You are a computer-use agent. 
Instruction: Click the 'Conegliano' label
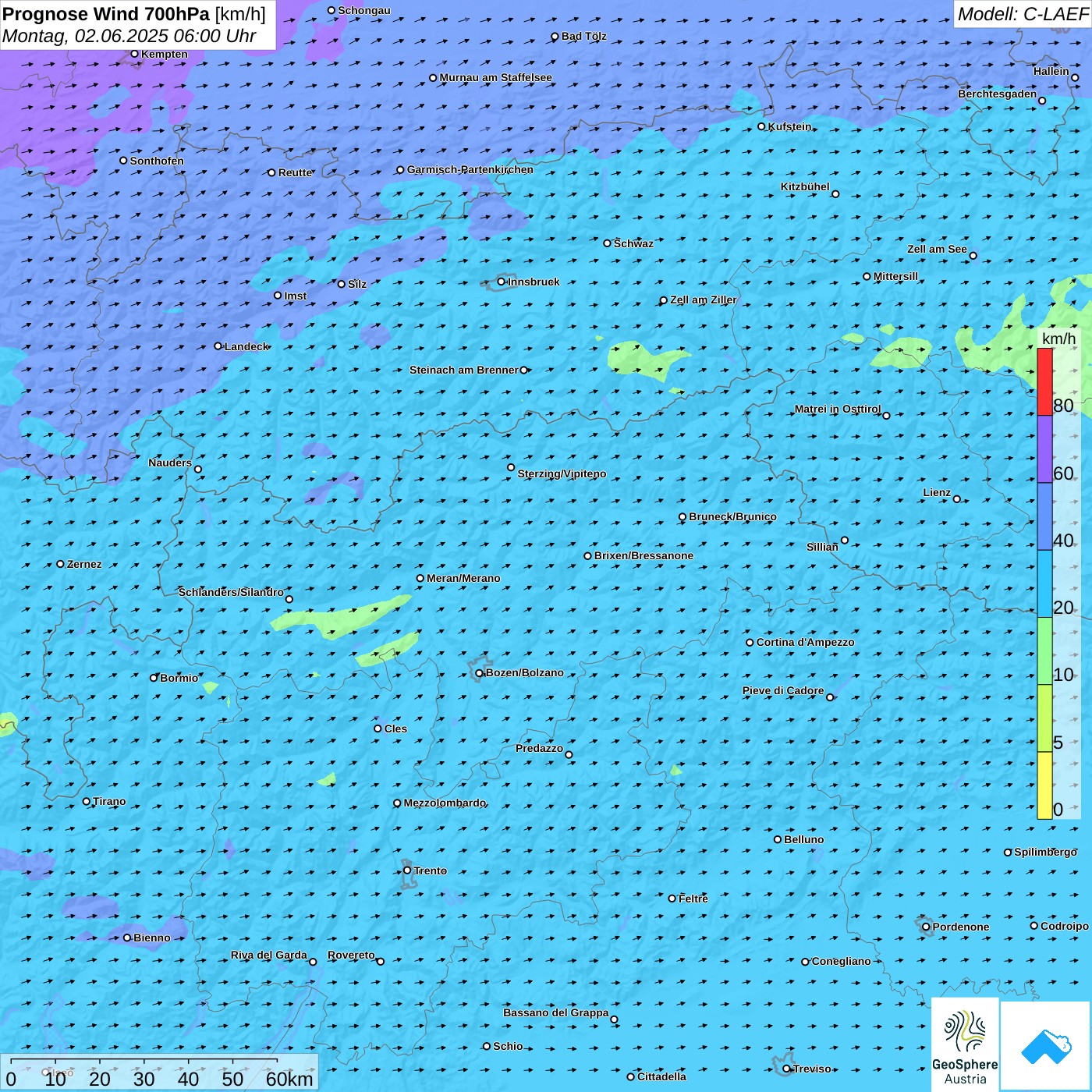tap(842, 961)
